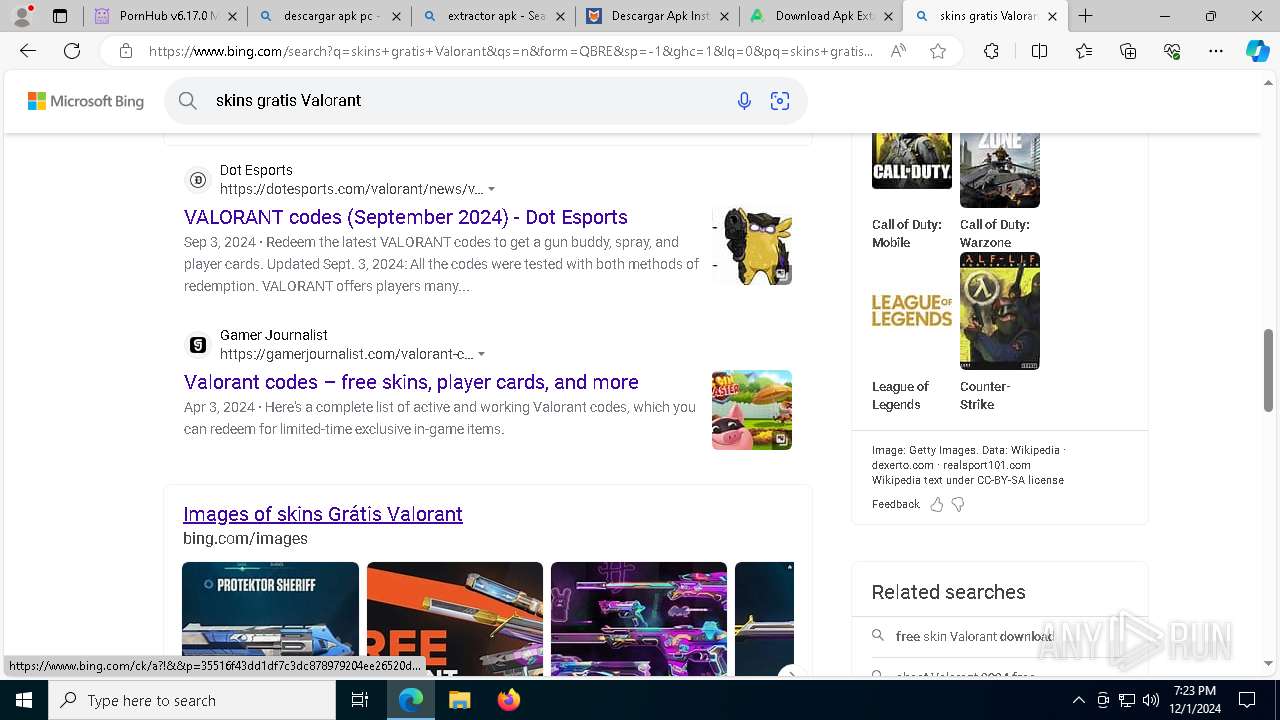Click the thumbs up feedback icon
1280x720 pixels.
937,504
